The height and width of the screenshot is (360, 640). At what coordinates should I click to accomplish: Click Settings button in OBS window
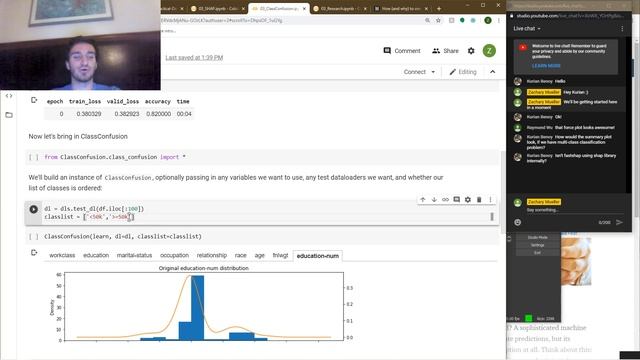(x=538, y=245)
